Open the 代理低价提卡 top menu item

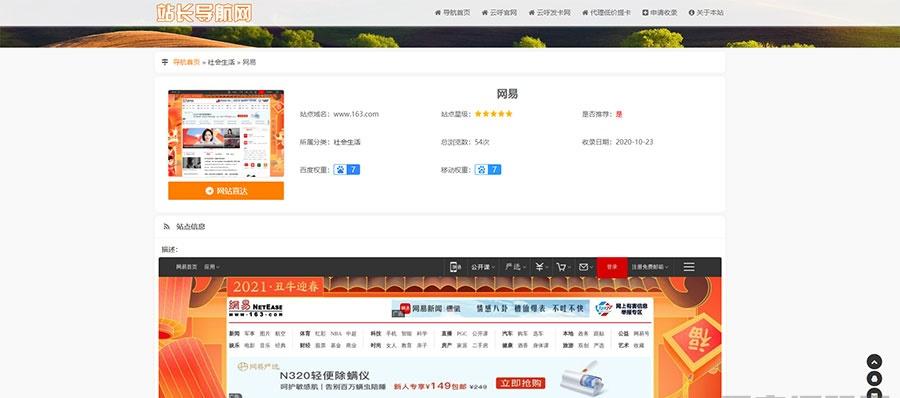pyautogui.click(x=606, y=13)
